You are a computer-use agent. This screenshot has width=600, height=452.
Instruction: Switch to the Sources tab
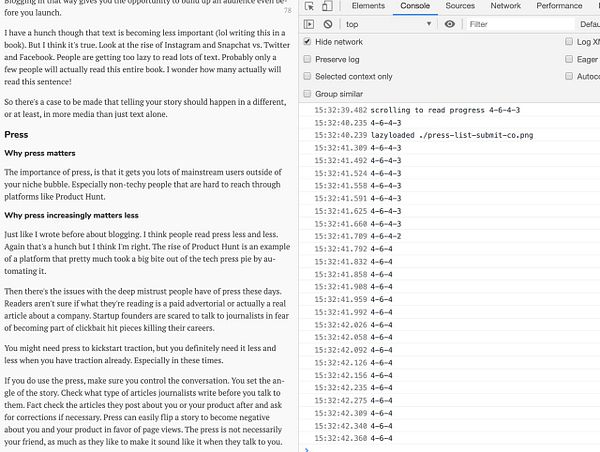pyautogui.click(x=460, y=6)
